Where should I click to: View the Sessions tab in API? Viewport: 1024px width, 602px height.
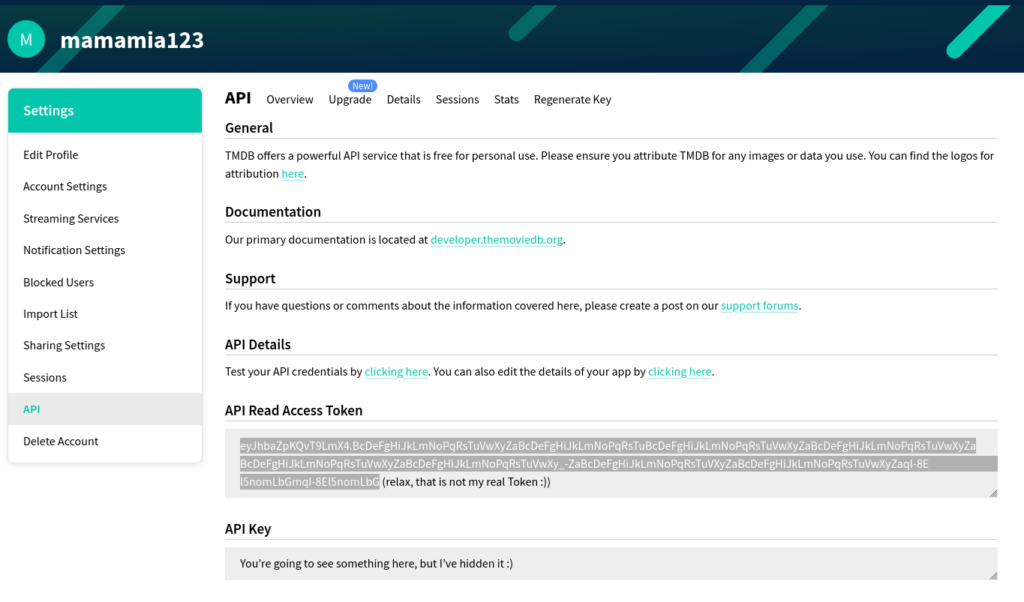pyautogui.click(x=457, y=99)
